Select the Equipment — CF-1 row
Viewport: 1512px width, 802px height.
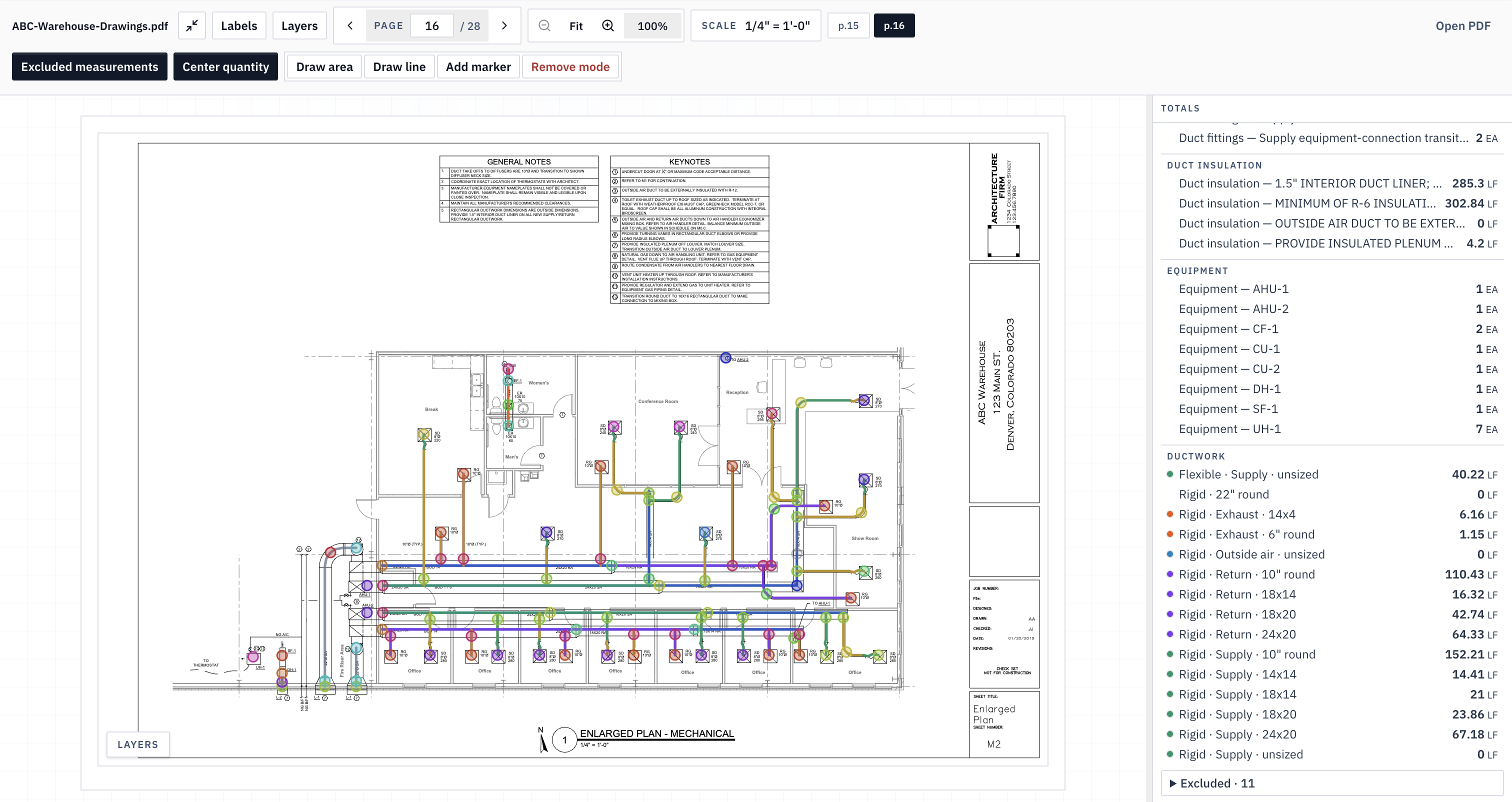coord(1332,329)
